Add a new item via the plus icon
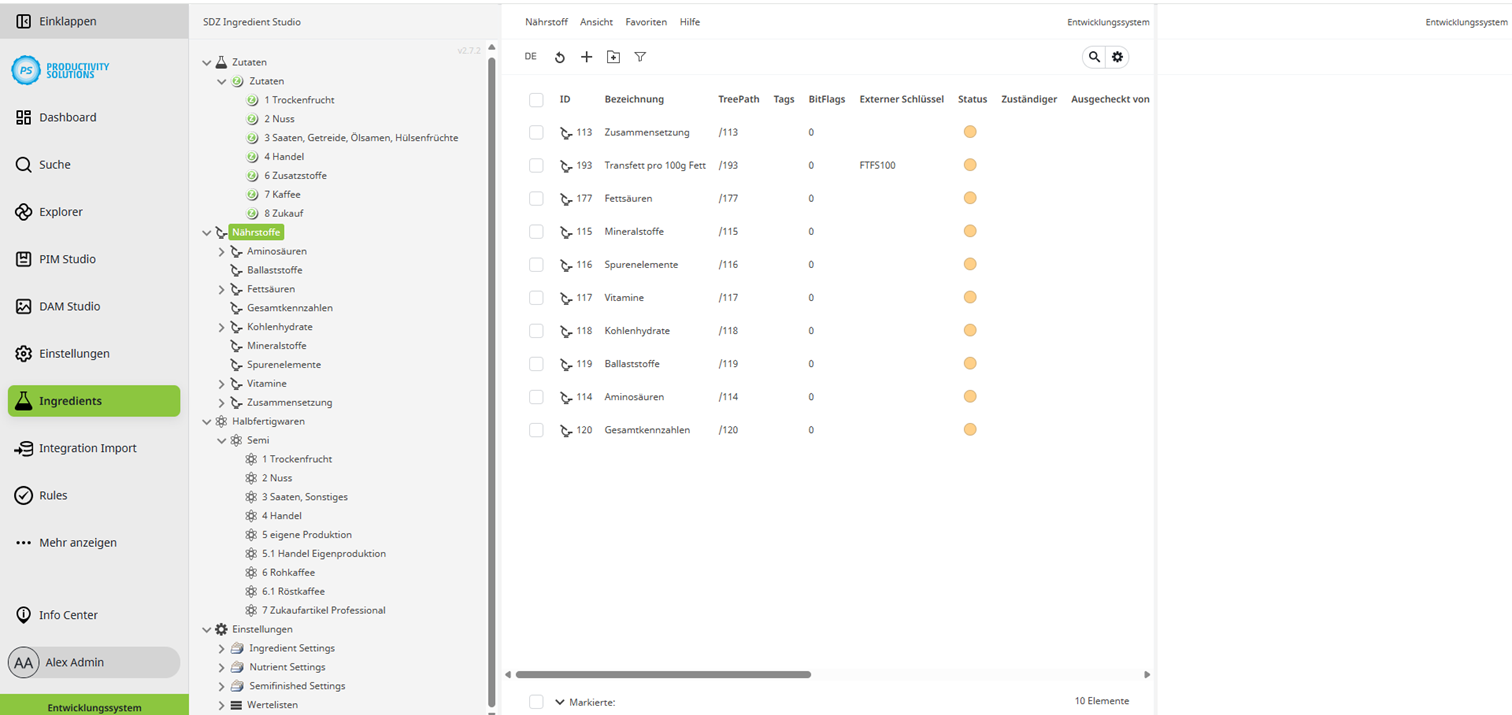This screenshot has width=1512, height=715. 587,57
